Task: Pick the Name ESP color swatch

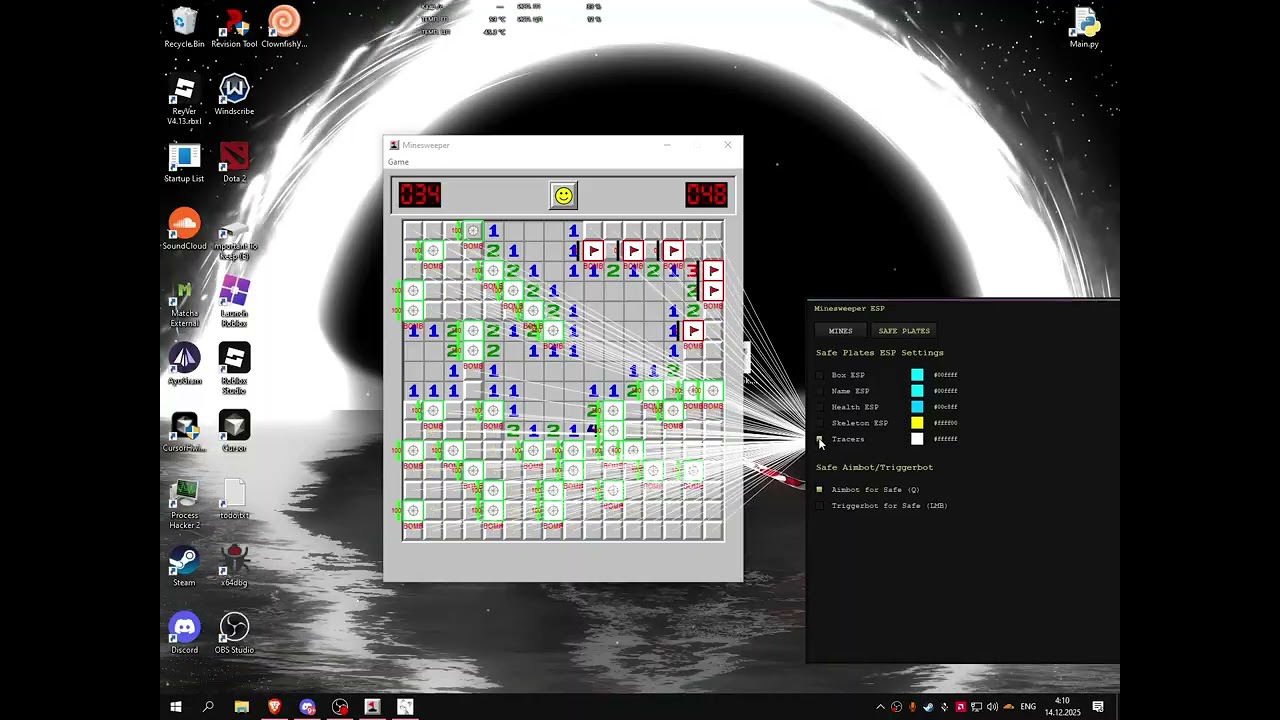Action: point(917,391)
